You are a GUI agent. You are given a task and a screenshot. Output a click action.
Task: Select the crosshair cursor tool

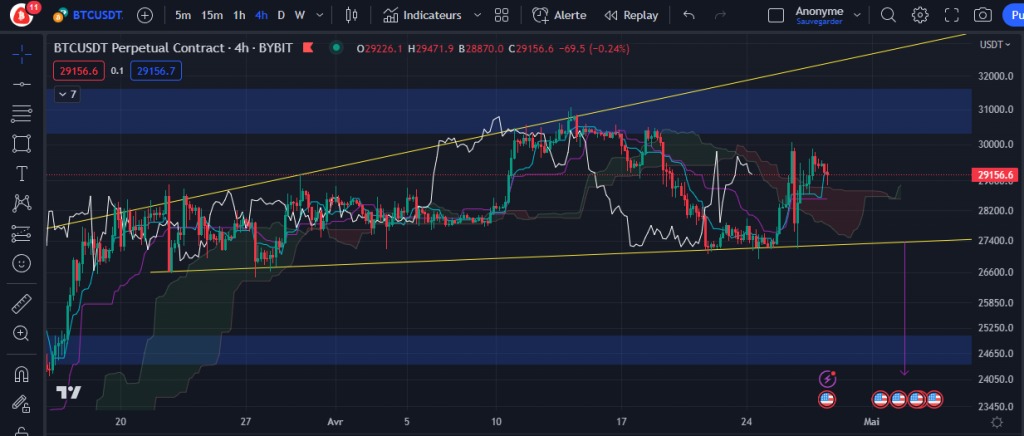(22, 55)
